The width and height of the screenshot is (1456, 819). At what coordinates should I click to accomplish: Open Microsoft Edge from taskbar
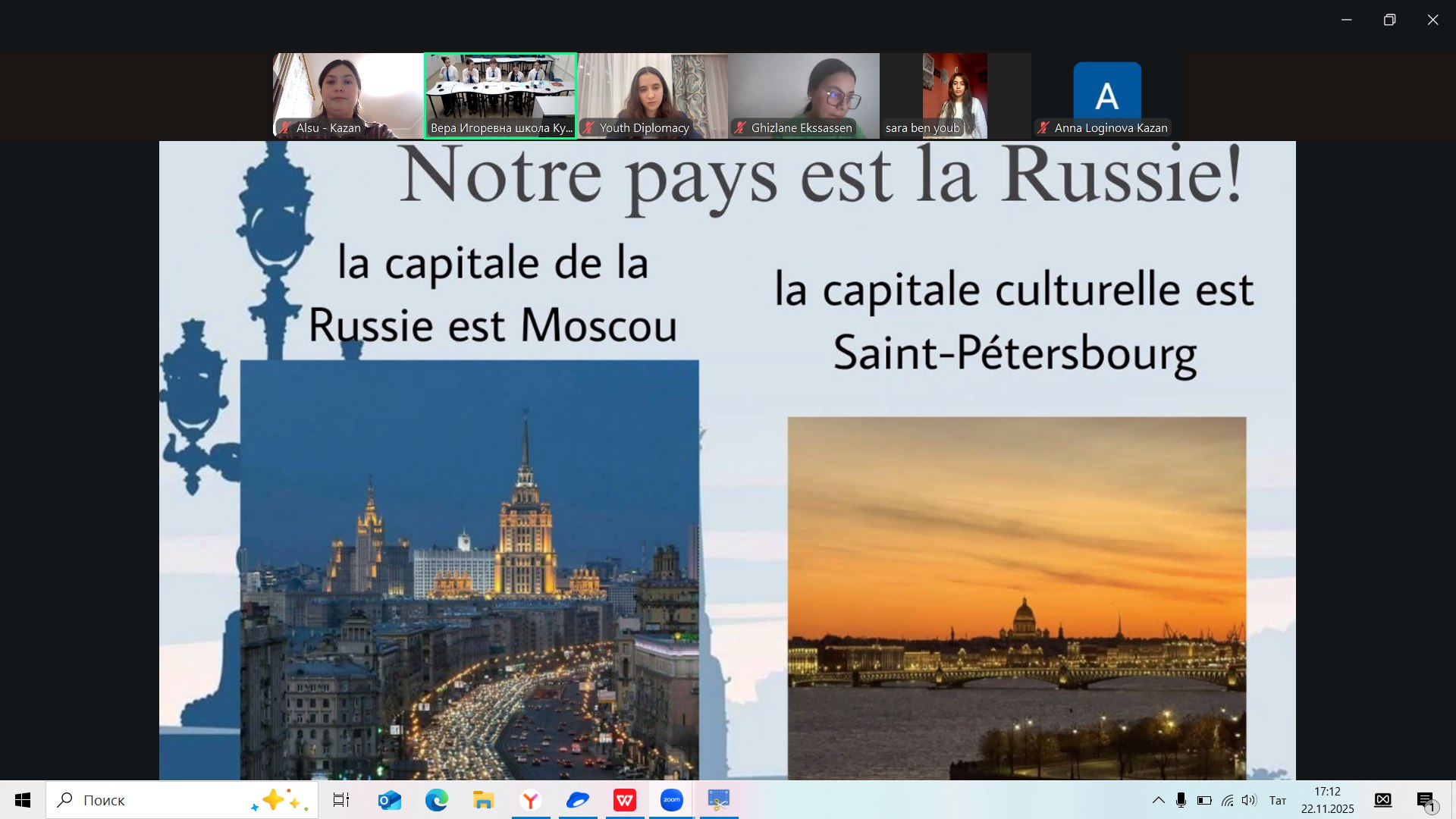coord(436,800)
